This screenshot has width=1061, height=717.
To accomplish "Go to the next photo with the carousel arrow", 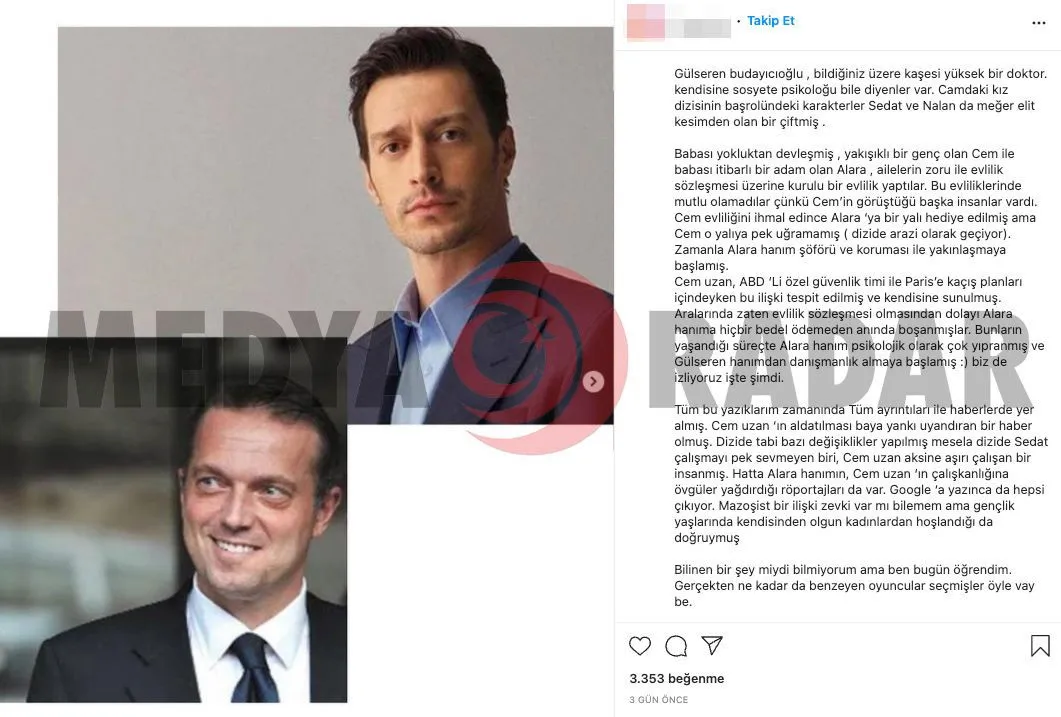I will (x=593, y=381).
